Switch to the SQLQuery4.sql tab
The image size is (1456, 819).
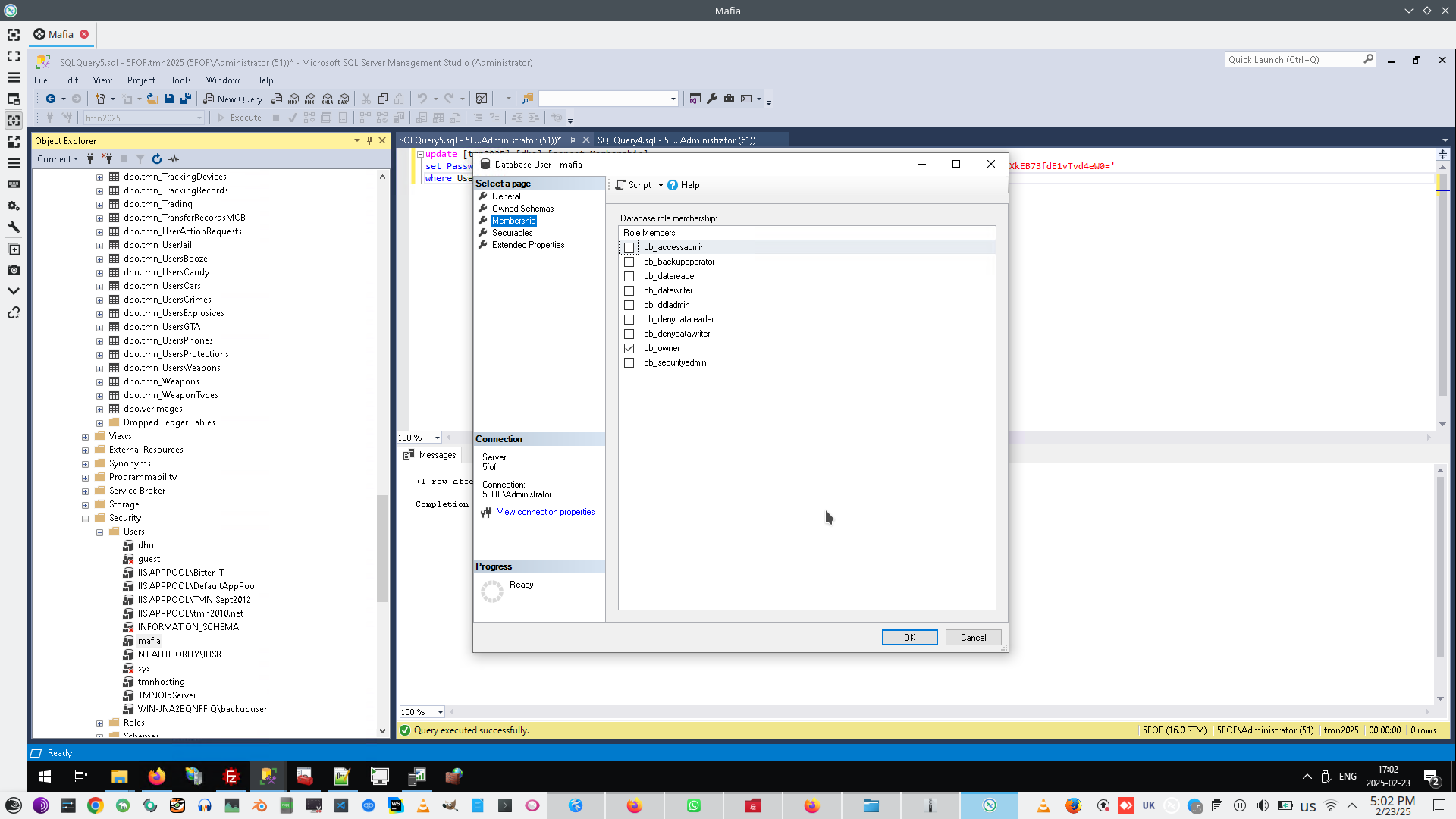pos(676,140)
